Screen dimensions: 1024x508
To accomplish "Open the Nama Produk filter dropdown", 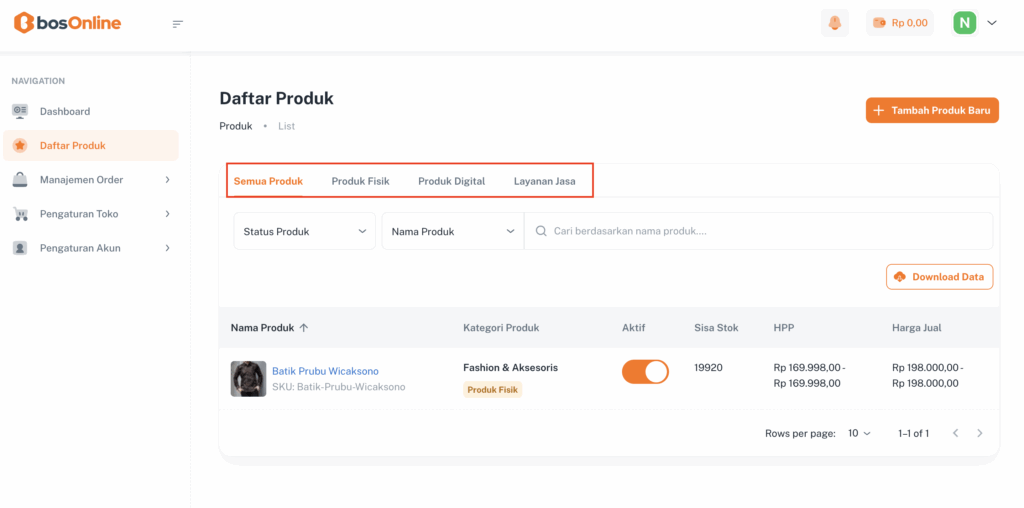I will (x=452, y=231).
